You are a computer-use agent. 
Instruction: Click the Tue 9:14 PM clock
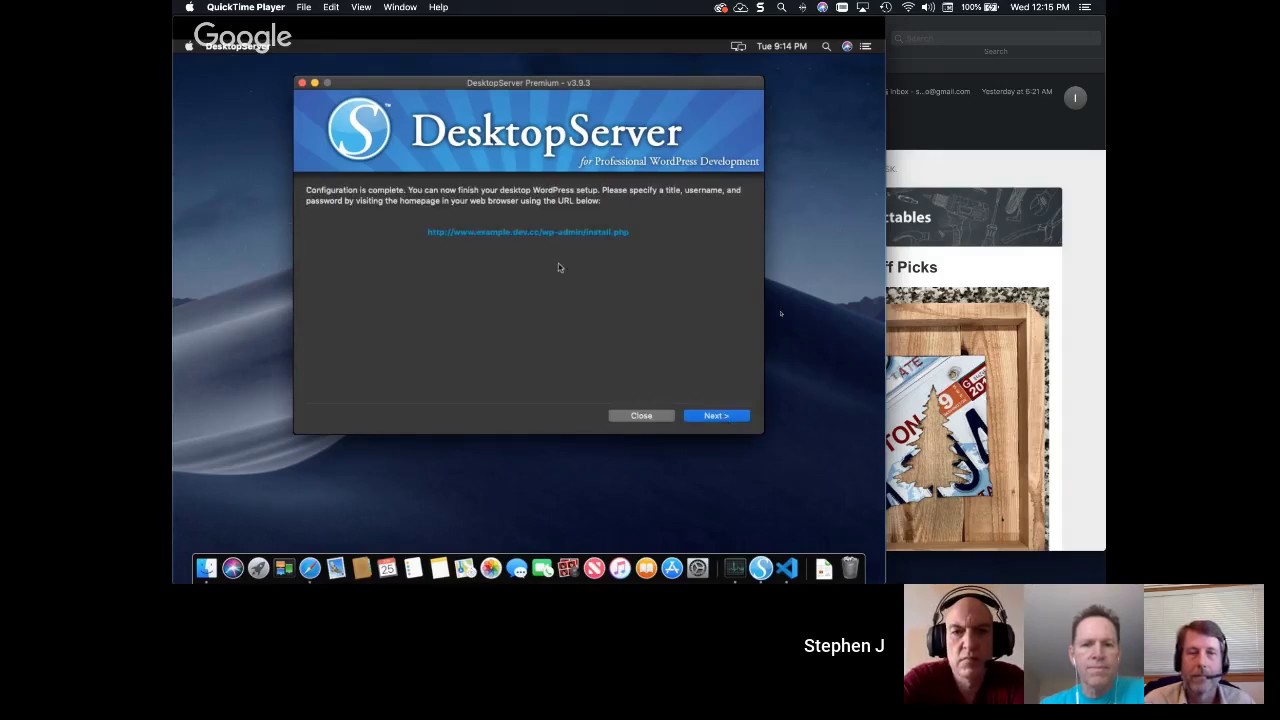pos(782,46)
